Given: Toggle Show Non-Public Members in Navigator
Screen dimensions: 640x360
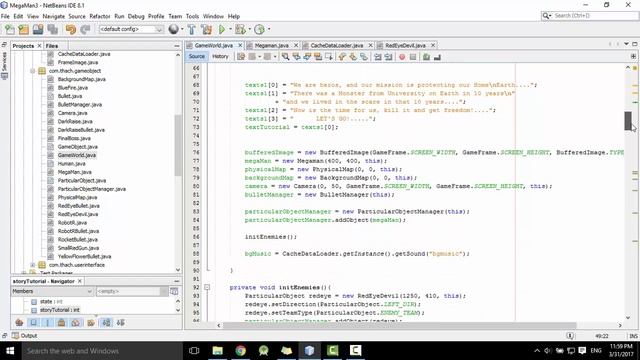Looking at the screenshot, I should (x=61, y=322).
